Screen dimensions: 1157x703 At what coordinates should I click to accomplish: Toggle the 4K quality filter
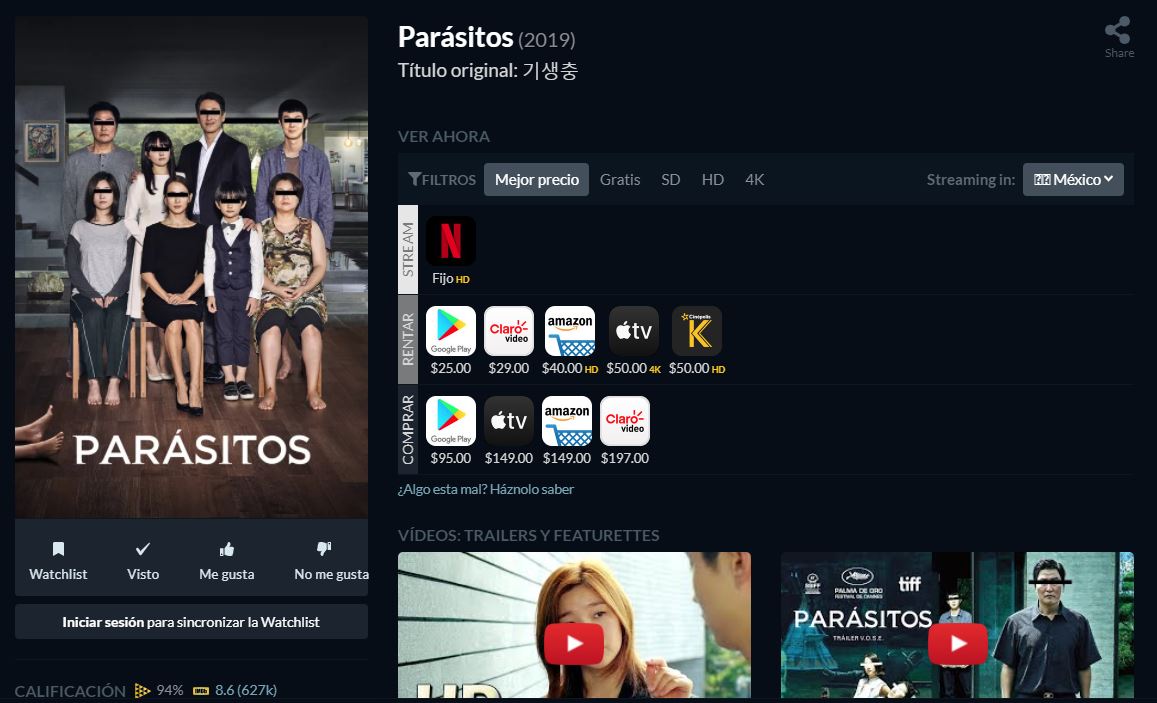point(755,179)
